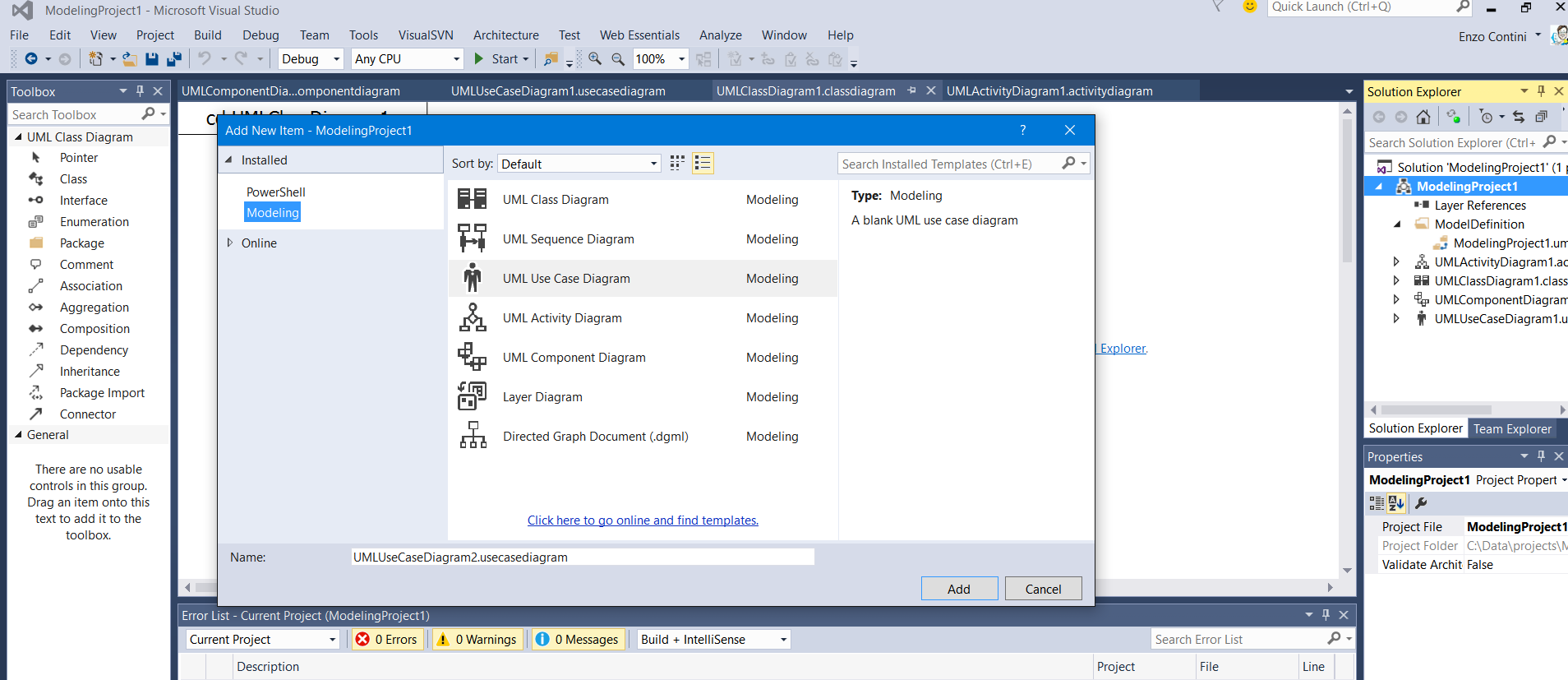
Task: Switch to UMLUseCaseDiagram1.usecasediagram tab
Action: [558, 91]
